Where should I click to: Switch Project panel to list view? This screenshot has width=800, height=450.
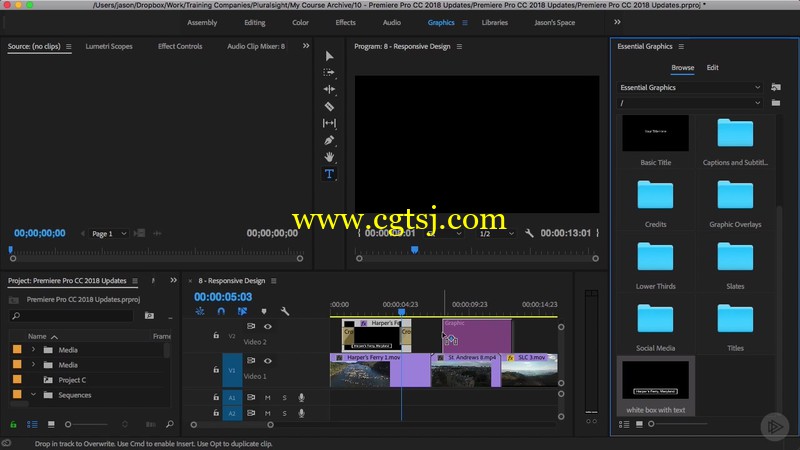point(32,424)
